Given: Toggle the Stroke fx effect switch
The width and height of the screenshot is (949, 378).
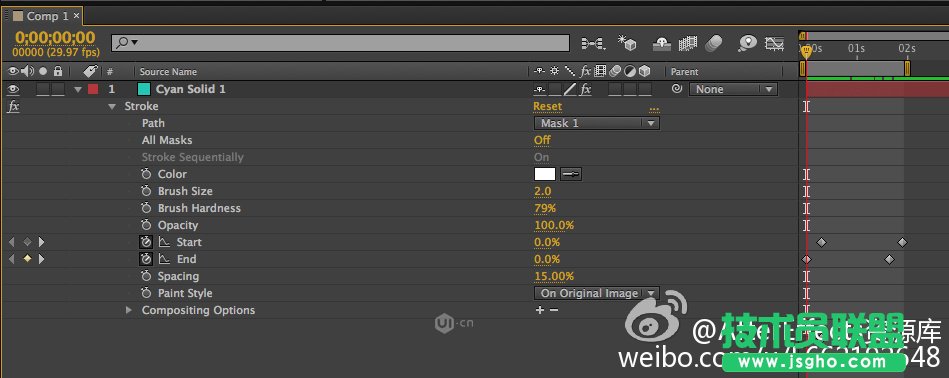Looking at the screenshot, I should point(13,106).
